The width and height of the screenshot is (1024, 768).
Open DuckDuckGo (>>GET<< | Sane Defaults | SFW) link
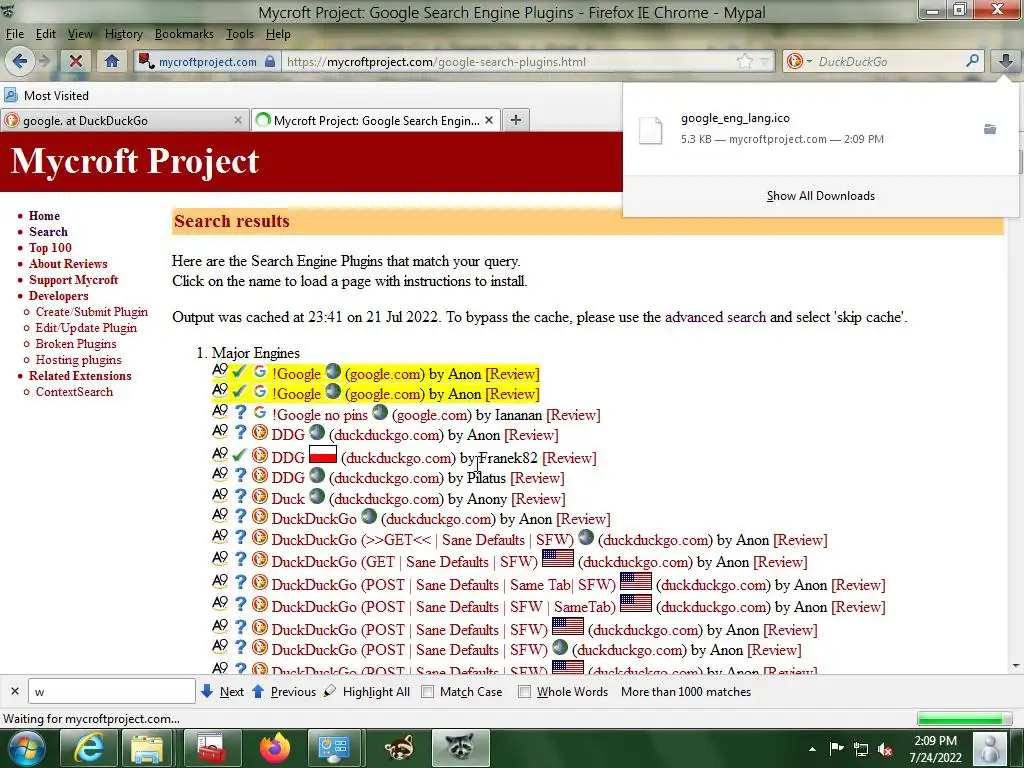[x=423, y=540]
